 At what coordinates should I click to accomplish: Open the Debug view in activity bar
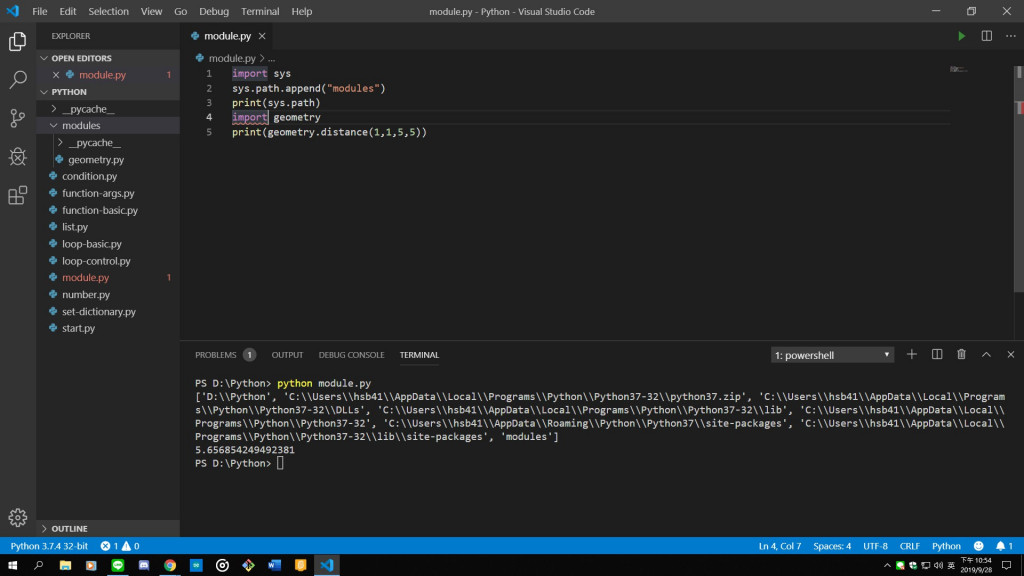tap(18, 157)
